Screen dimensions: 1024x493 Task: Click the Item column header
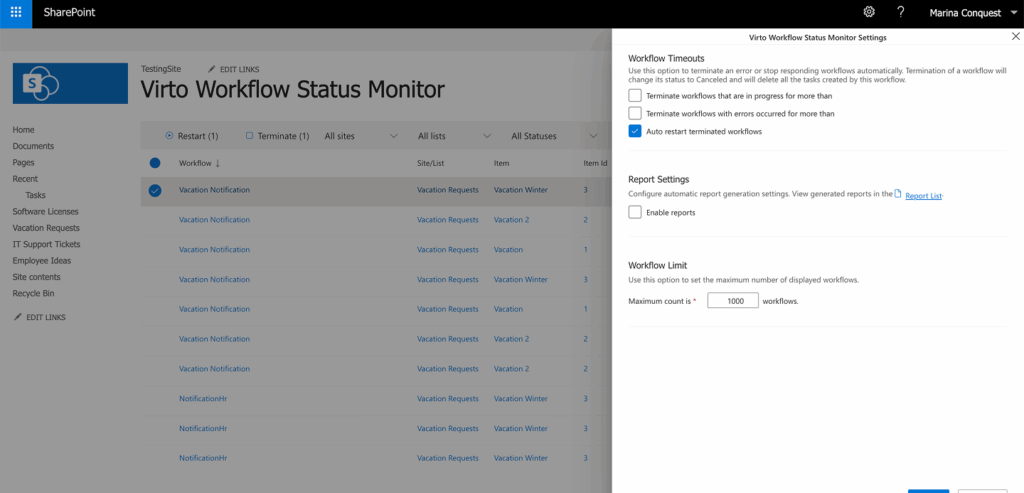tap(502, 163)
